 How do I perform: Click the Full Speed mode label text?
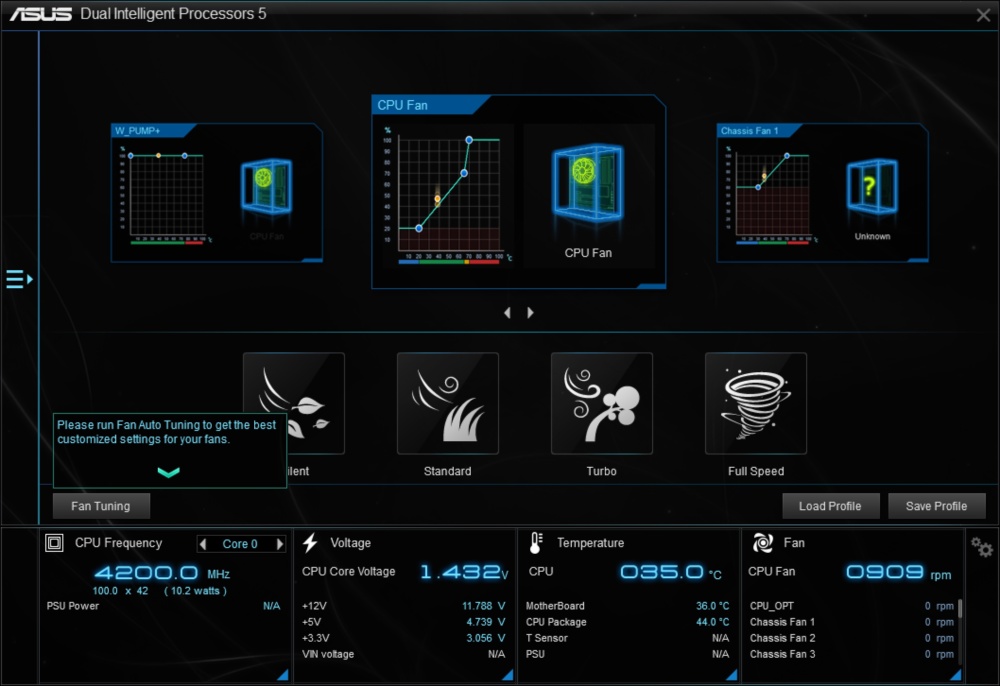756,471
